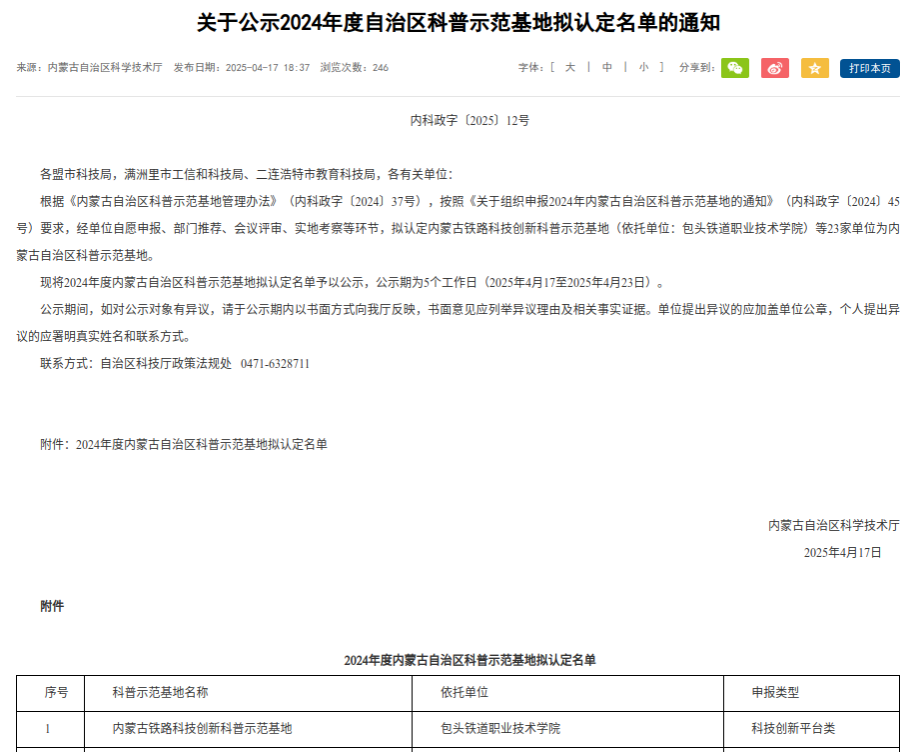The height and width of the screenshot is (752, 912).
Task: Click row number 1 in table
Action: click(x=48, y=728)
